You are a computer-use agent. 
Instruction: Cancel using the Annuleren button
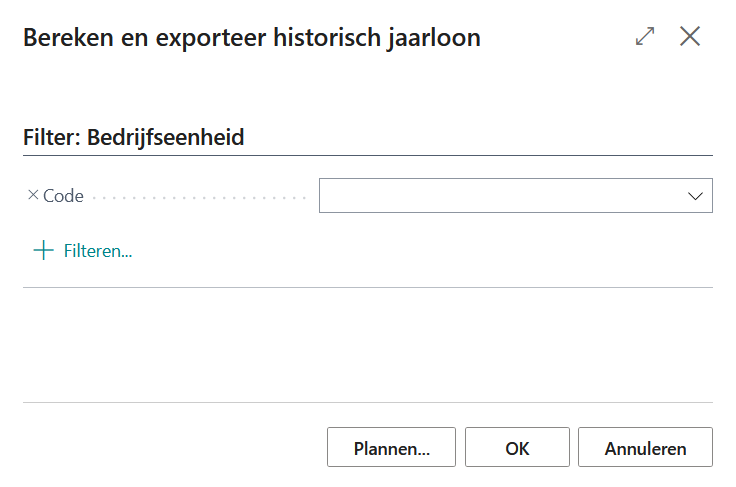pos(645,449)
